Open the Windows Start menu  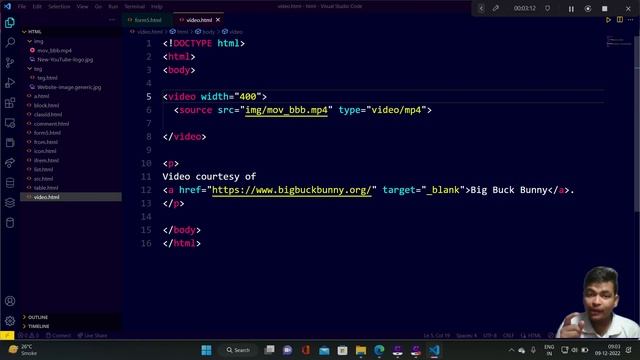pos(207,350)
